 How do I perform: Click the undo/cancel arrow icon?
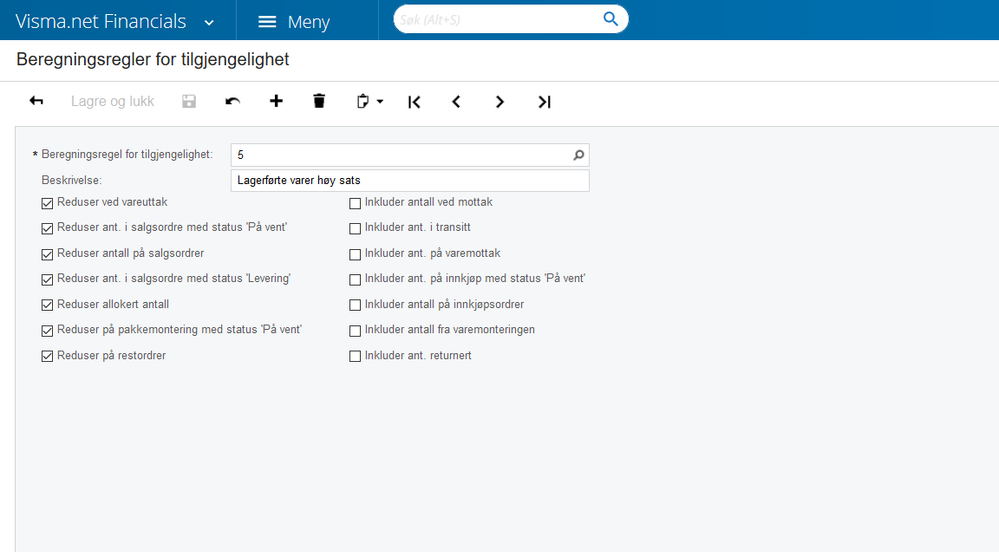[233, 101]
